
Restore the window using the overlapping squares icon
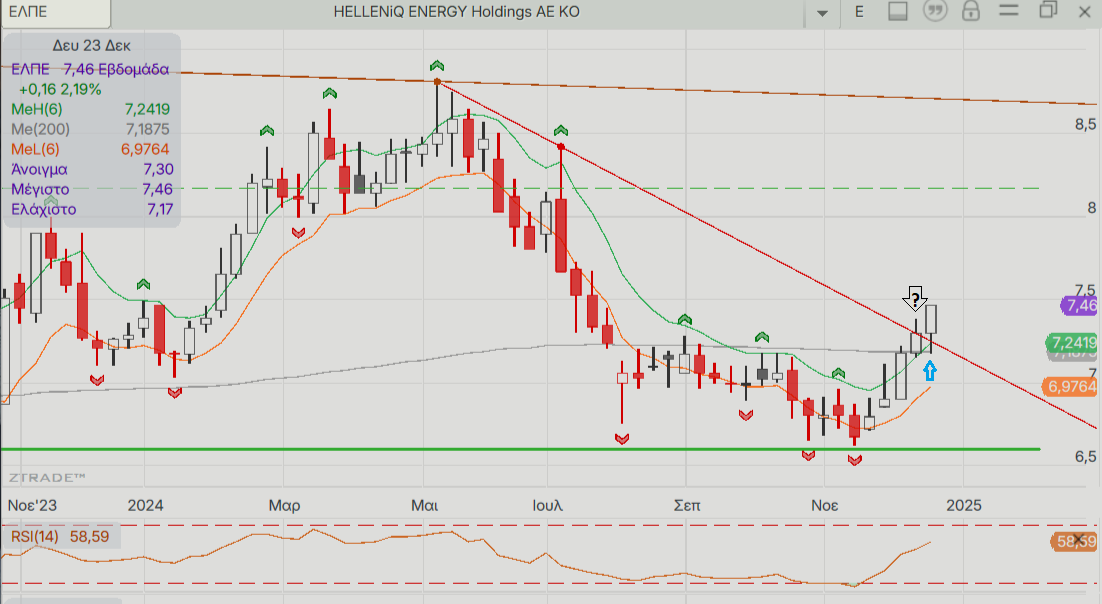pos(1048,11)
